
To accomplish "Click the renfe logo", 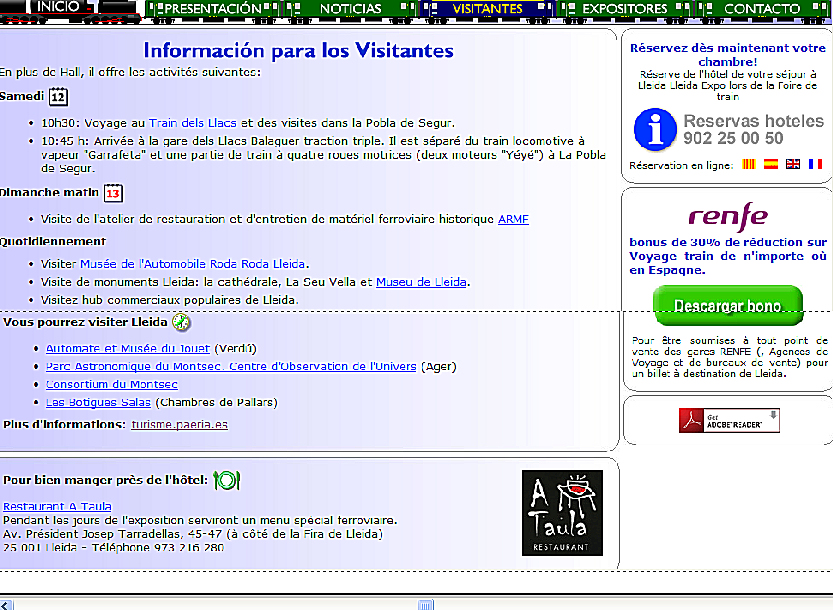I will (728, 217).
